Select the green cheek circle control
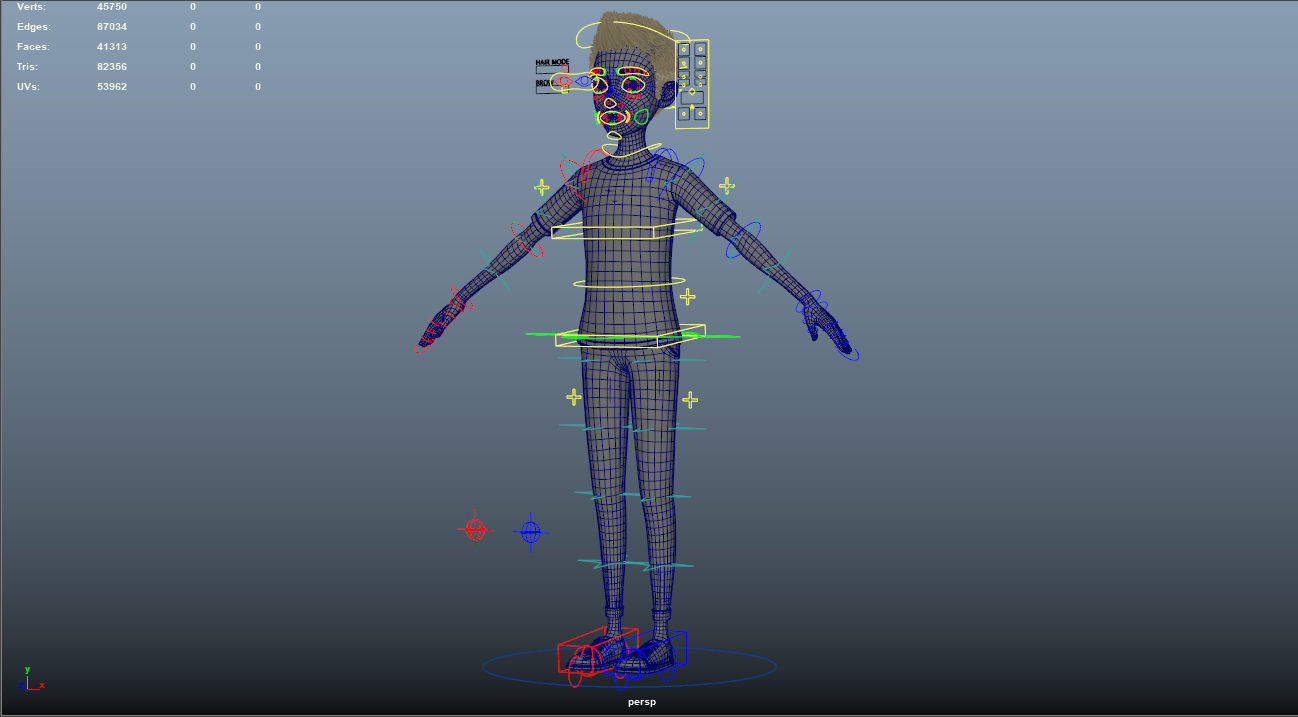1298x717 pixels. 641,117
